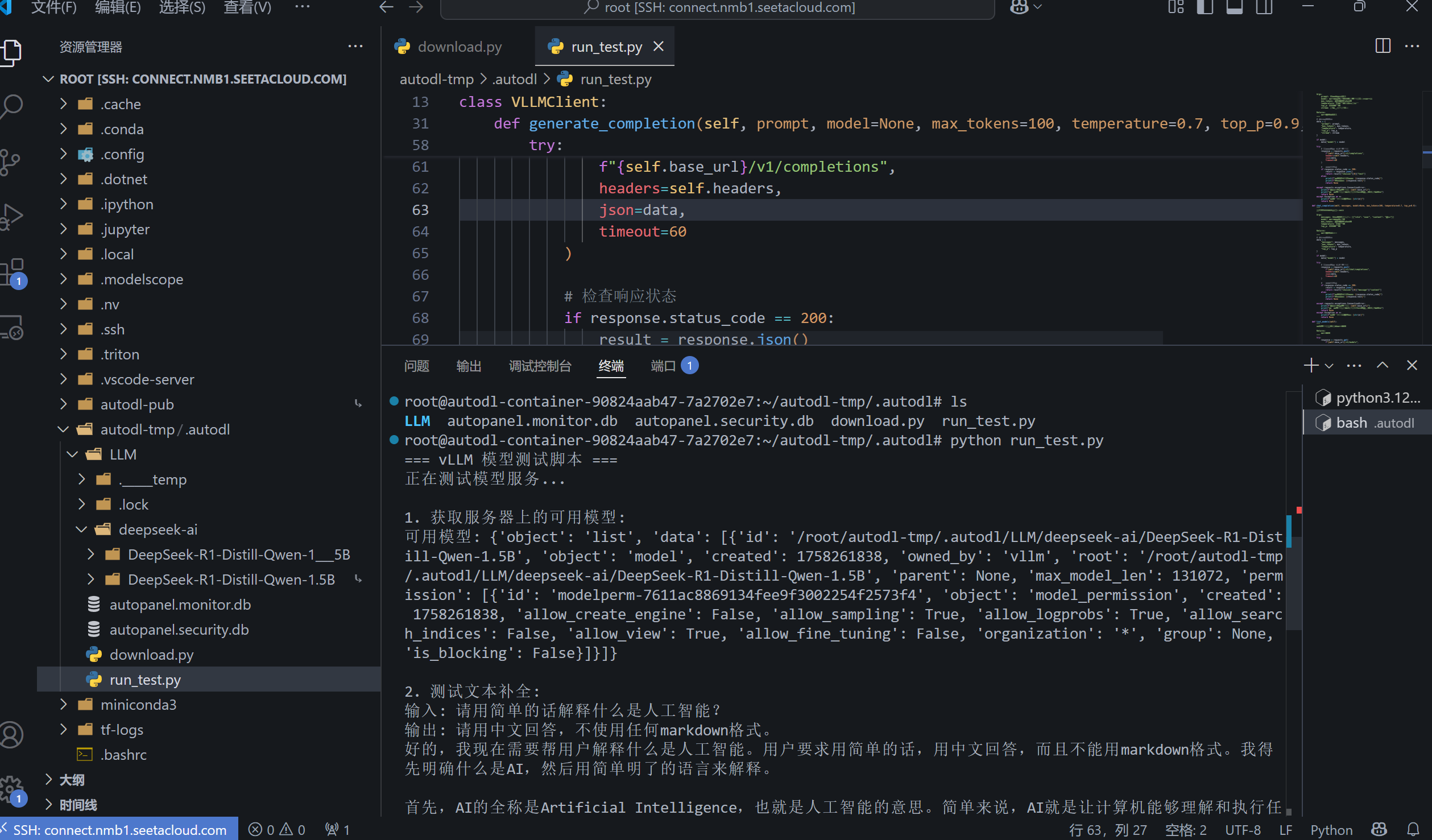Expand the miniconda3 folder
The width and height of the screenshot is (1432, 840).
(138, 705)
